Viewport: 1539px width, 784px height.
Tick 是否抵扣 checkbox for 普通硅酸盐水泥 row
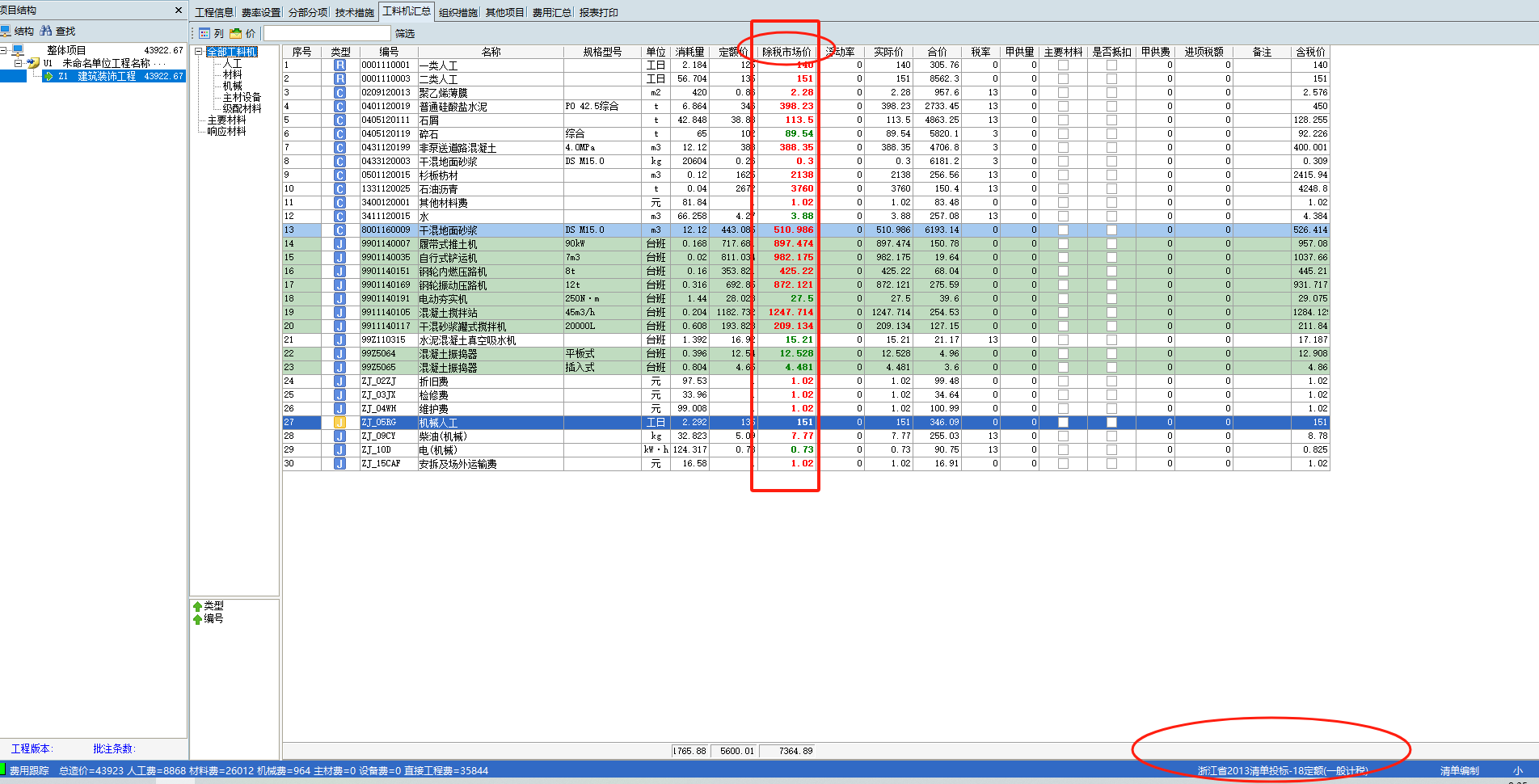[1111, 107]
